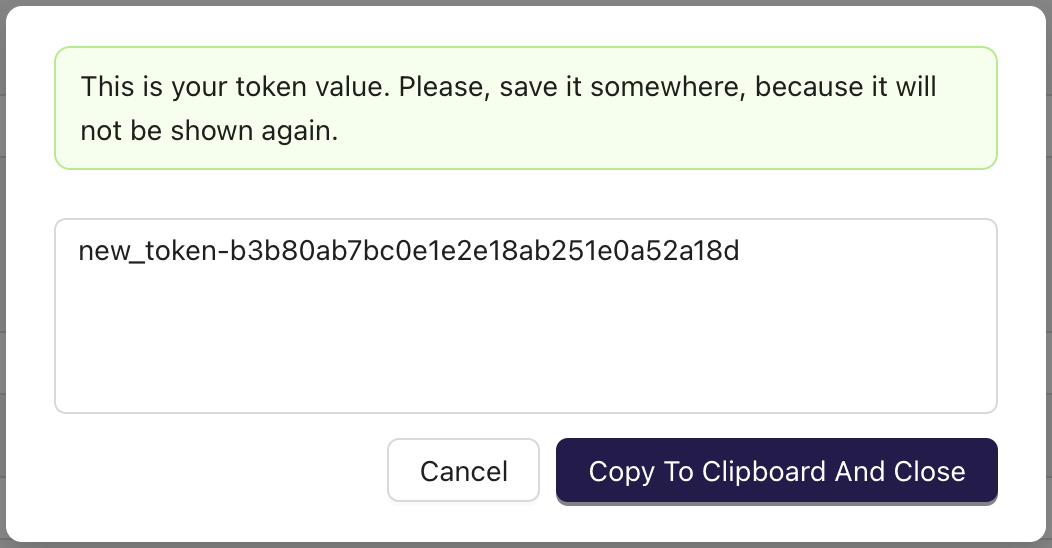Click the white gap between notice and token box

point(525,194)
